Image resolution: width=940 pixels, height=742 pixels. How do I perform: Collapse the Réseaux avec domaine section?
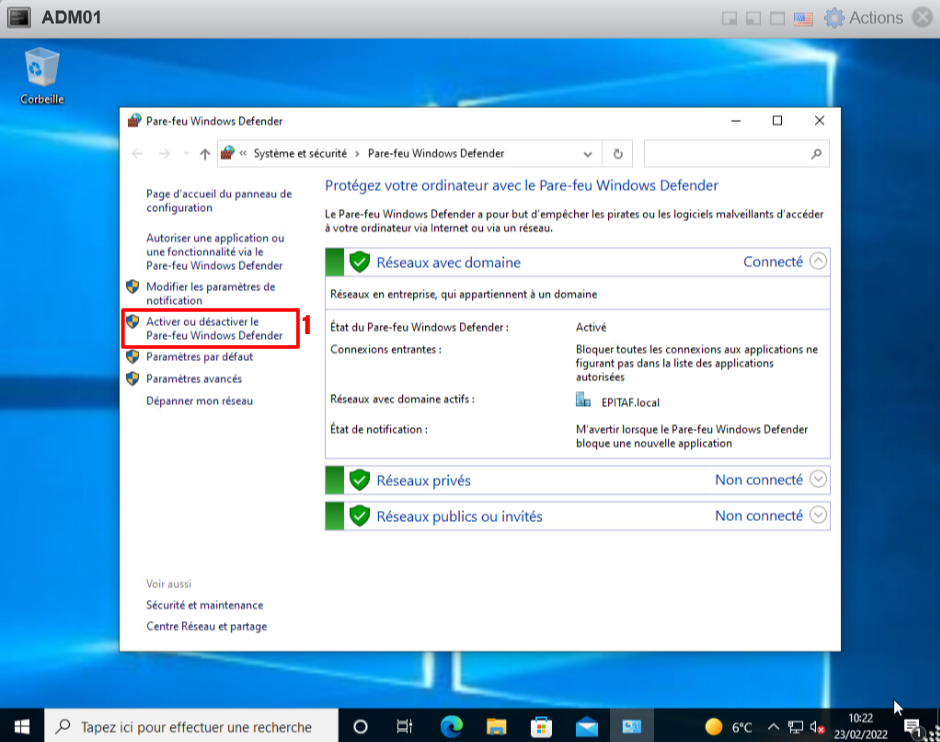tap(818, 262)
